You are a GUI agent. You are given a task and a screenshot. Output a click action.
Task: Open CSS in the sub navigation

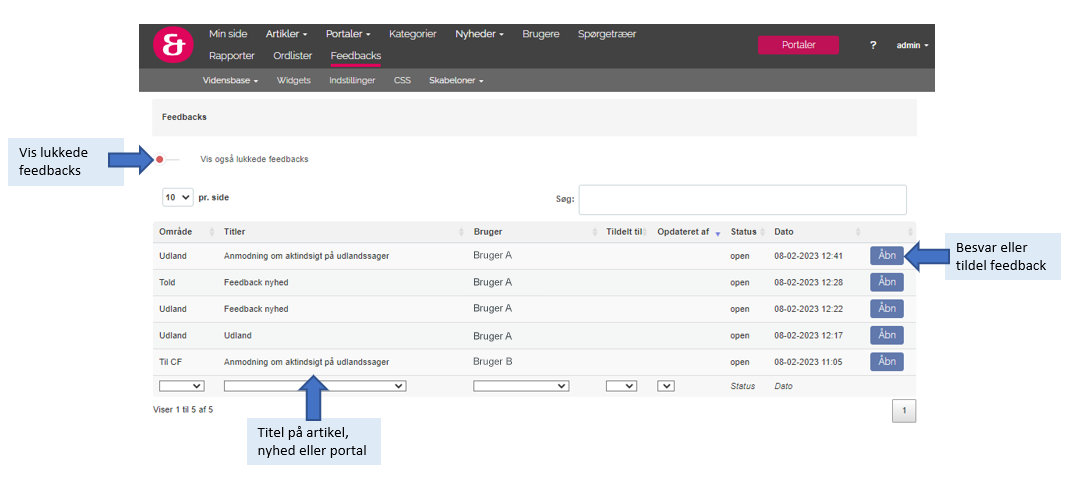(402, 80)
